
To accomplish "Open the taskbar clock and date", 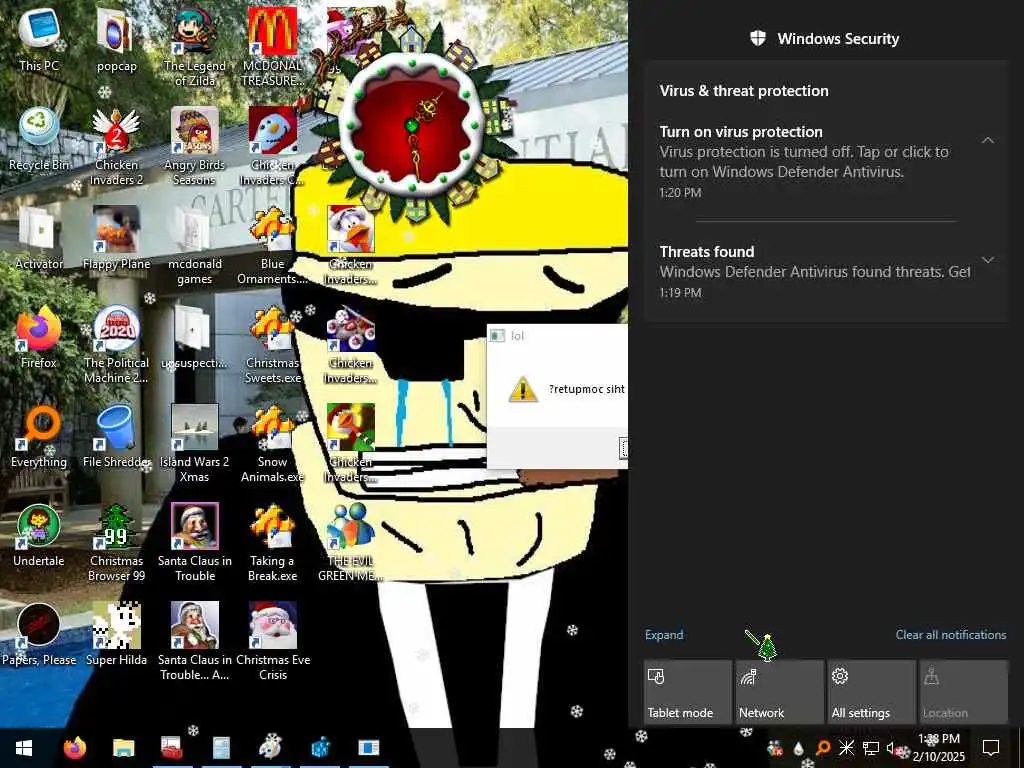I will click(938, 748).
